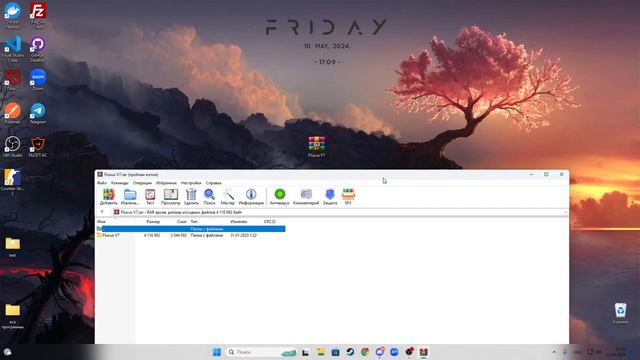Go up one folder level arrow
640x360 pixels.
tap(102, 212)
